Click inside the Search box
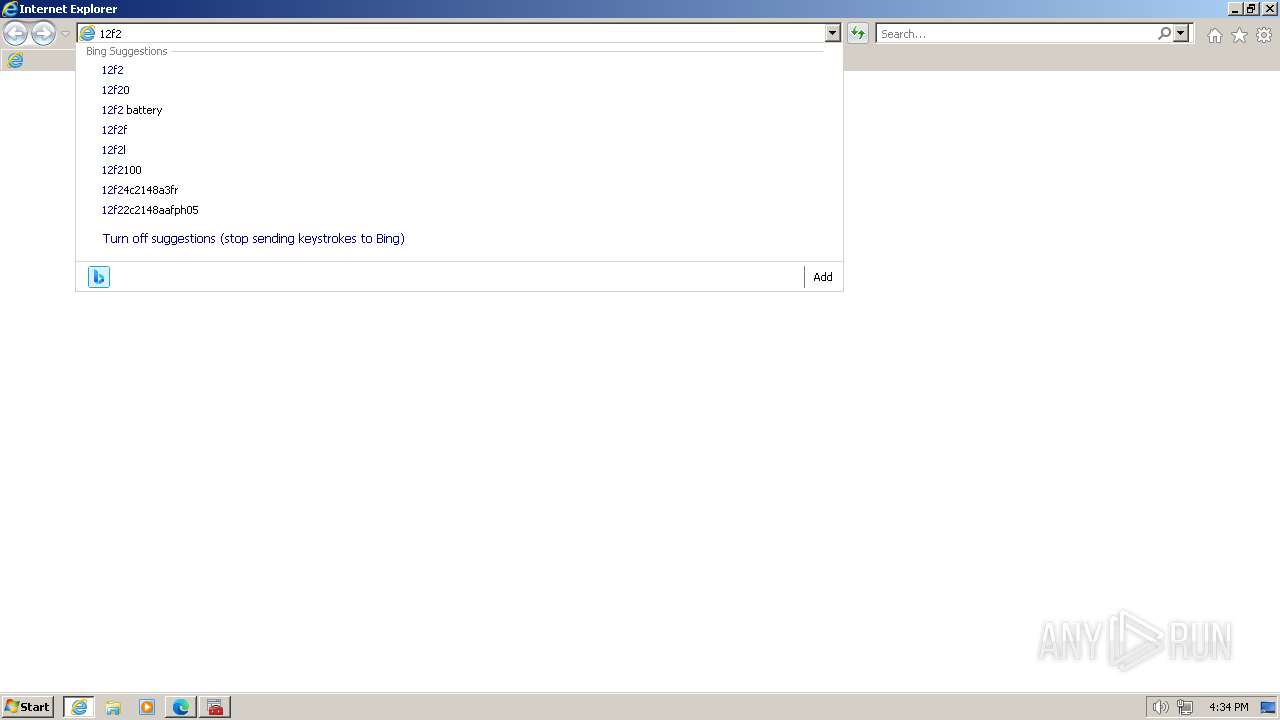The image size is (1280, 720). point(1016,34)
